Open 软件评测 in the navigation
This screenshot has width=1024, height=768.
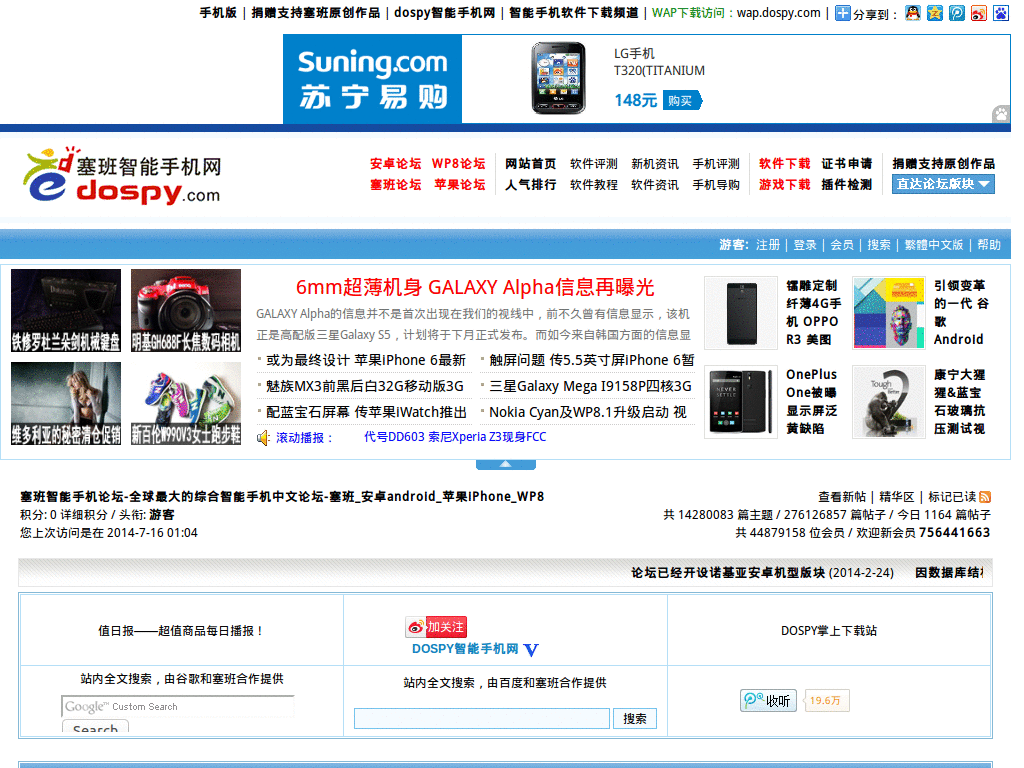pyautogui.click(x=594, y=164)
